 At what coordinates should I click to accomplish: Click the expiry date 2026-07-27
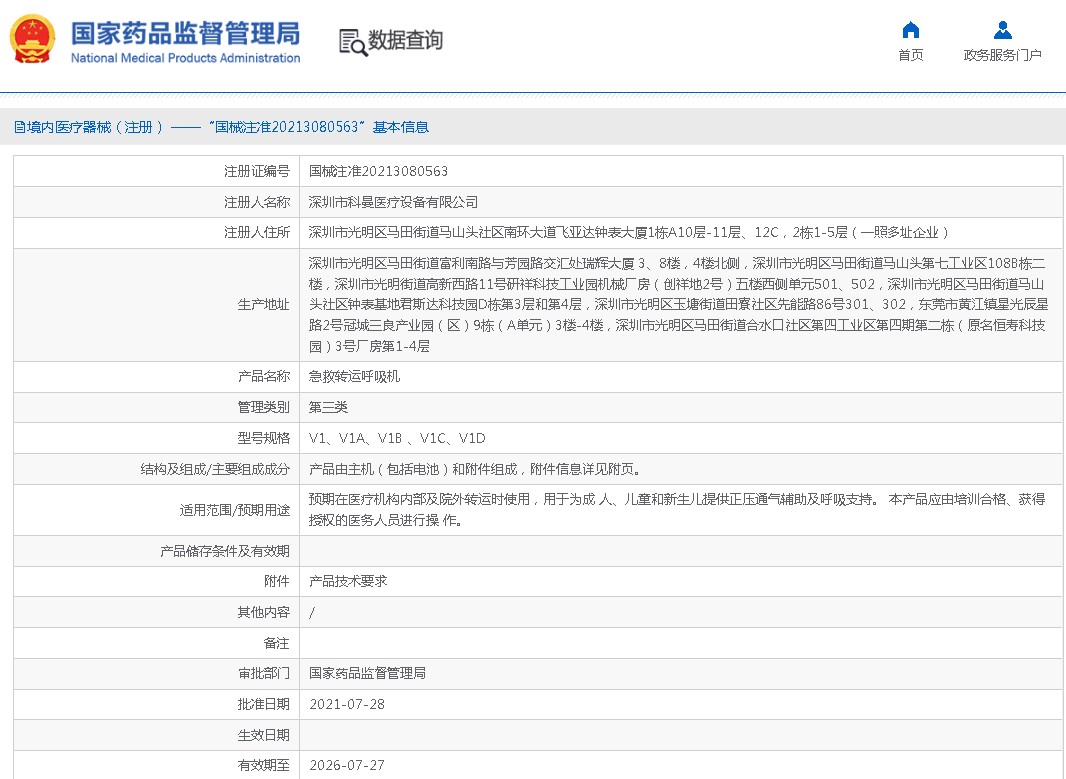tap(346, 765)
